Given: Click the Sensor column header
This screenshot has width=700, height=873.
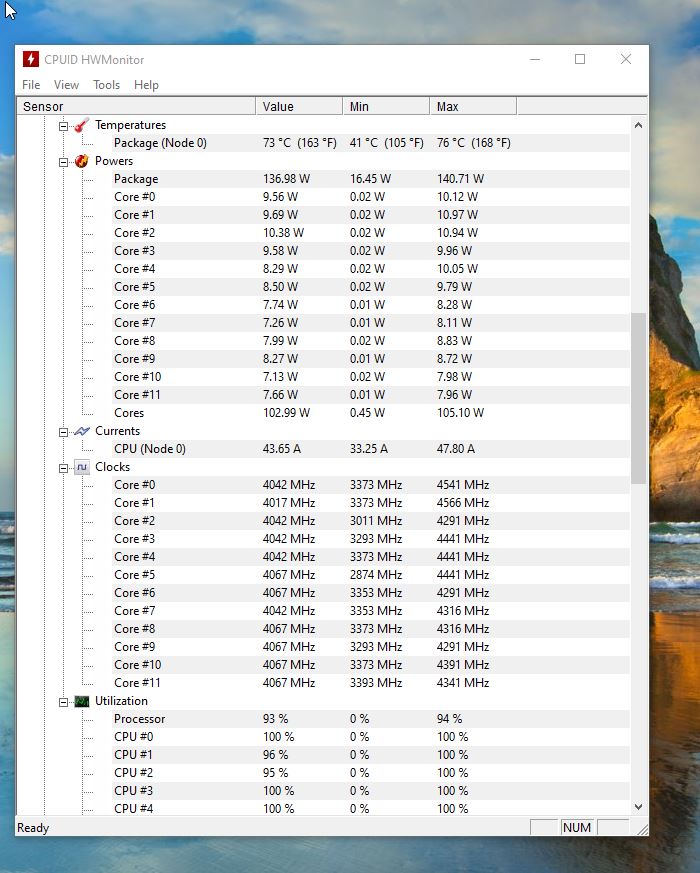Looking at the screenshot, I should click(136, 106).
